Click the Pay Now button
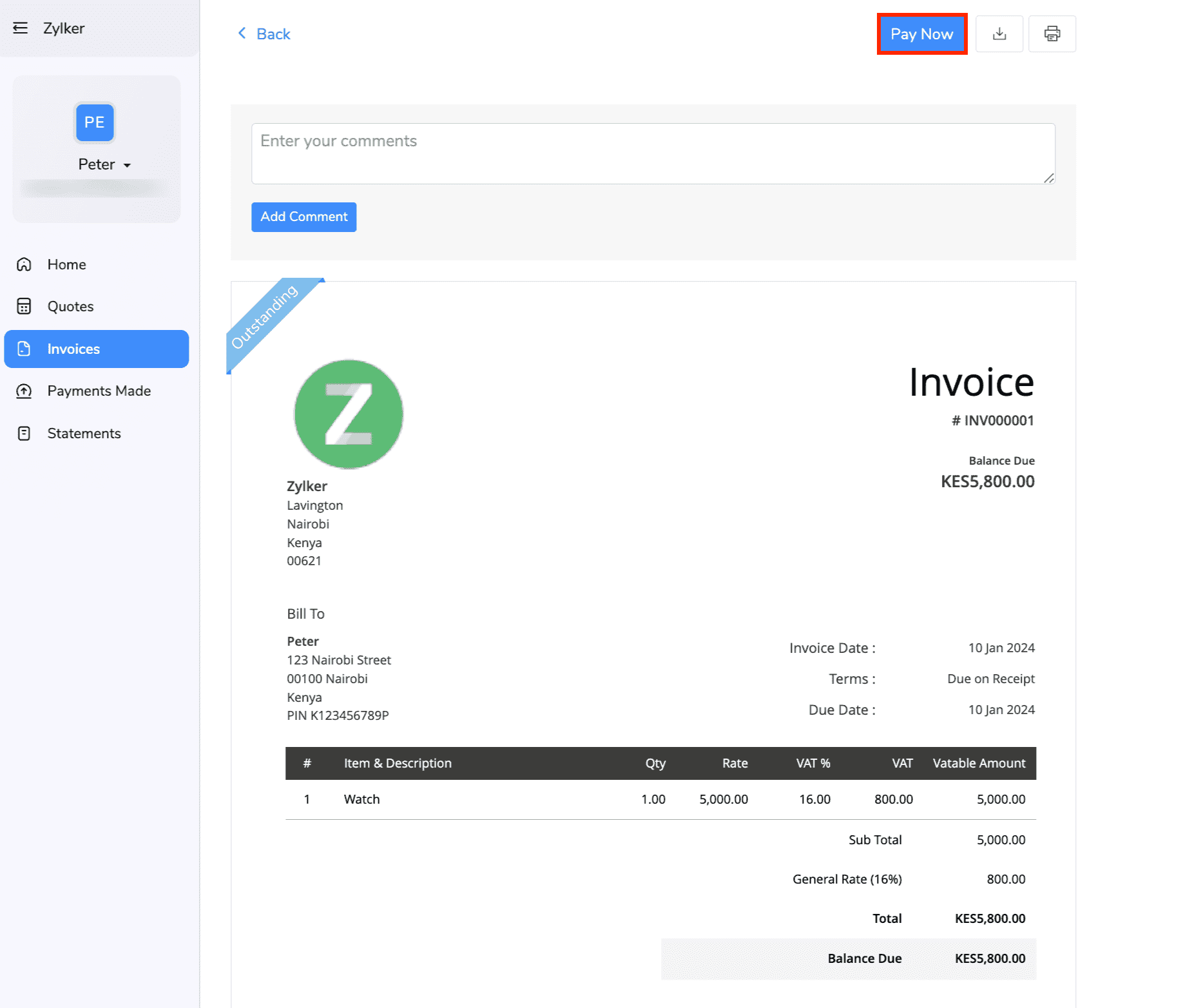This screenshot has height=1008, width=1183. pos(921,34)
